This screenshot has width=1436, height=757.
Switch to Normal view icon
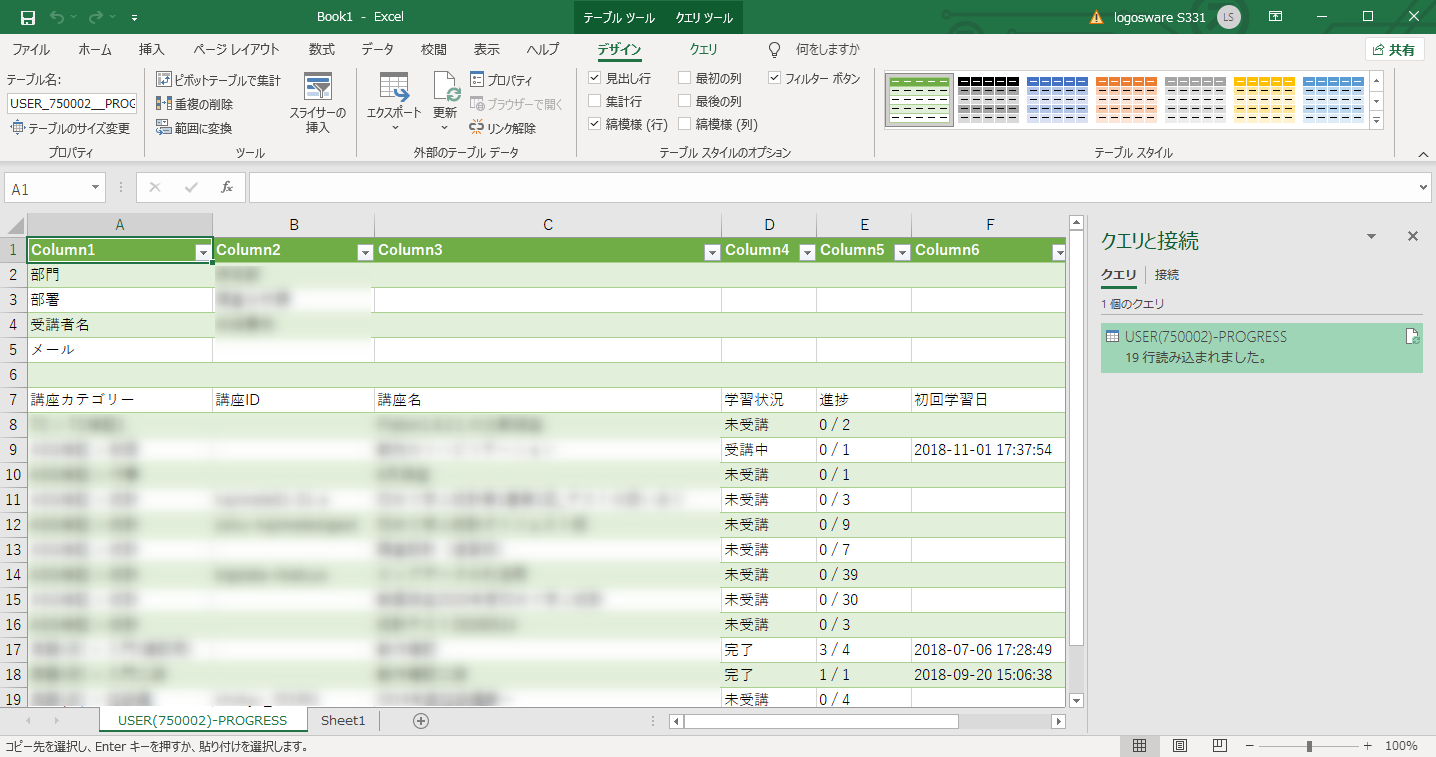(1139, 746)
